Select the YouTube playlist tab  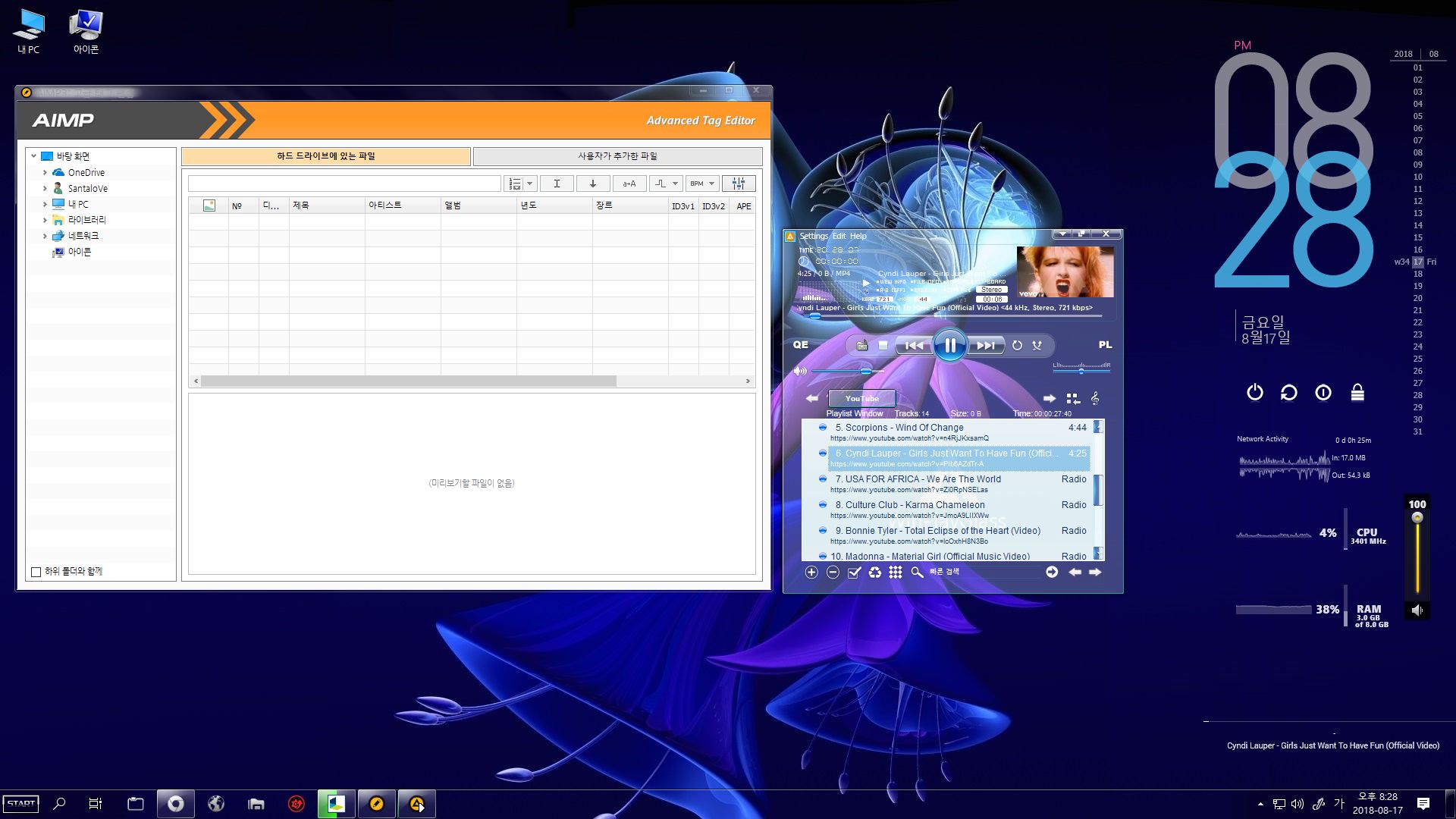point(861,398)
